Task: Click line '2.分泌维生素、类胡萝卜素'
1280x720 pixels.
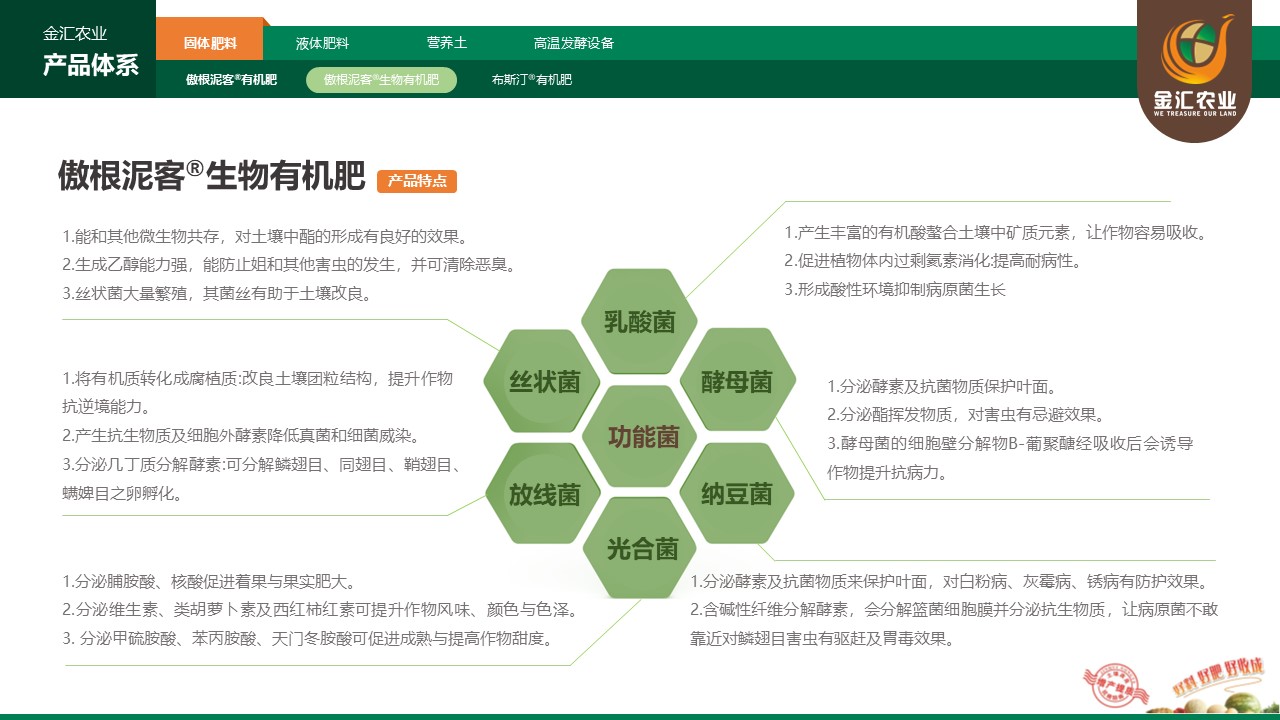Action: pos(320,609)
